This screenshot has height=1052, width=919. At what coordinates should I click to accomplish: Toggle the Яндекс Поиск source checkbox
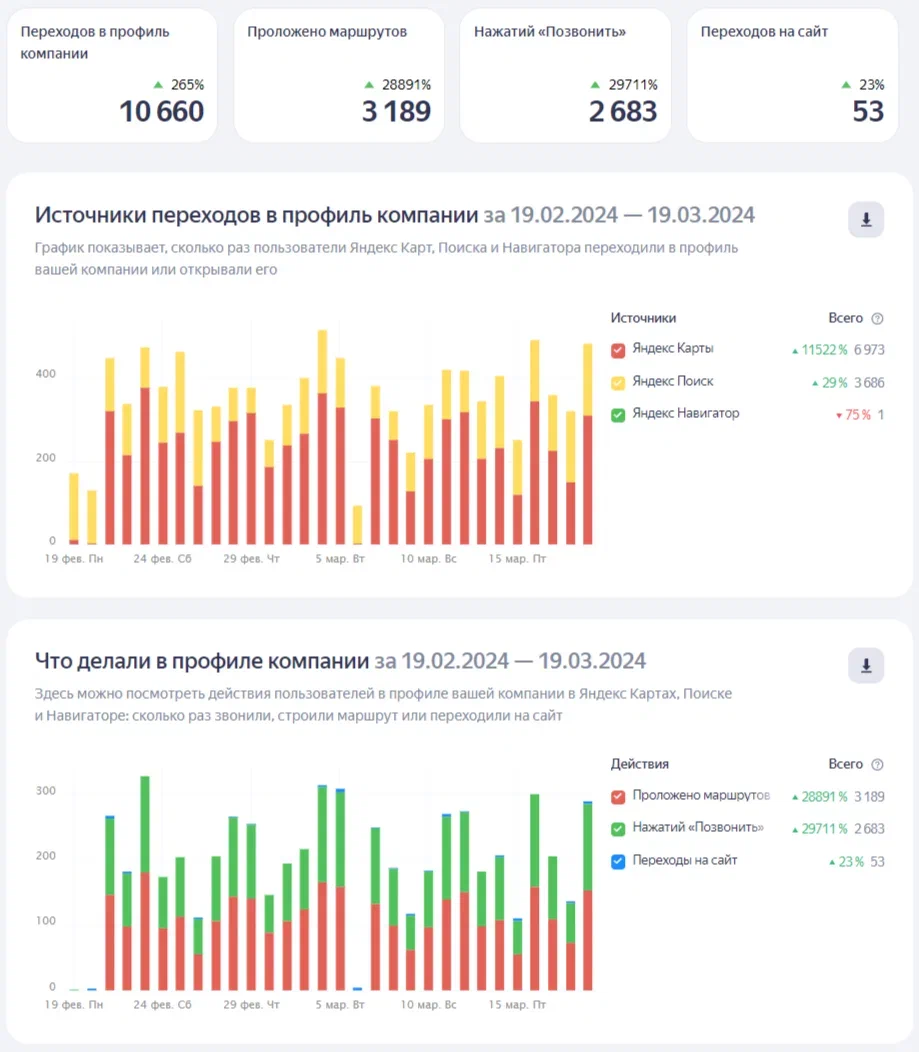point(618,382)
